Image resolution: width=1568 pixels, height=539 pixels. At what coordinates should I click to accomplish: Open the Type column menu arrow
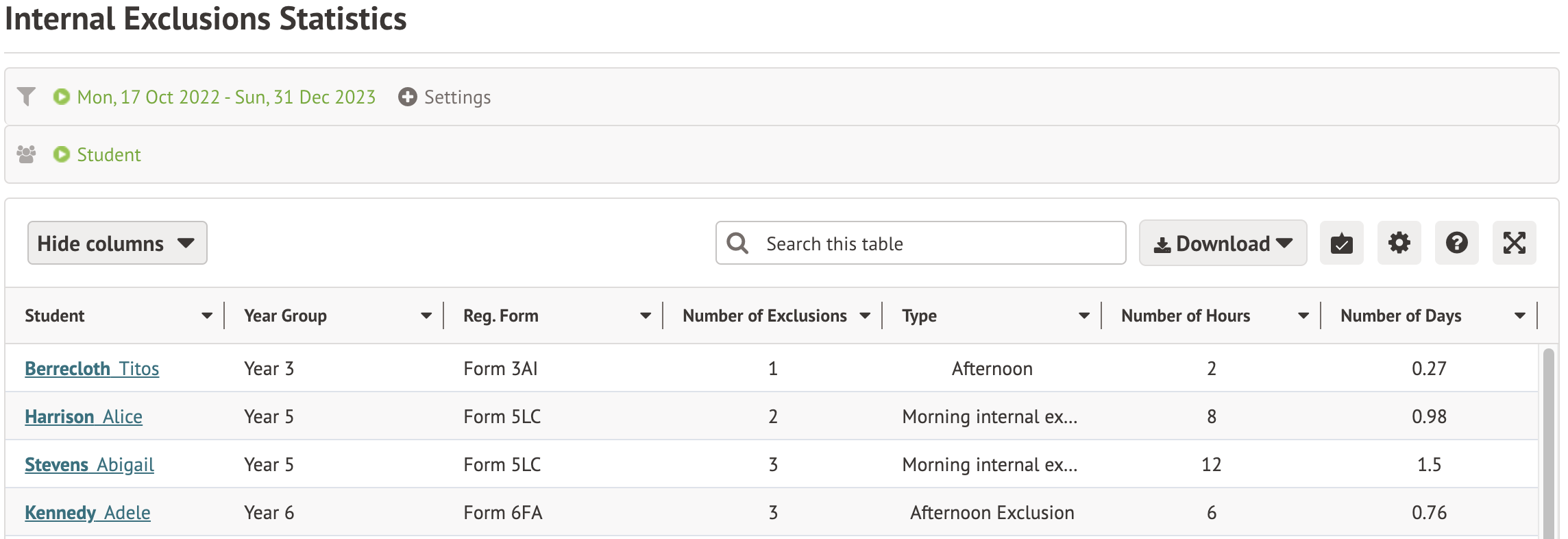[x=1083, y=315]
